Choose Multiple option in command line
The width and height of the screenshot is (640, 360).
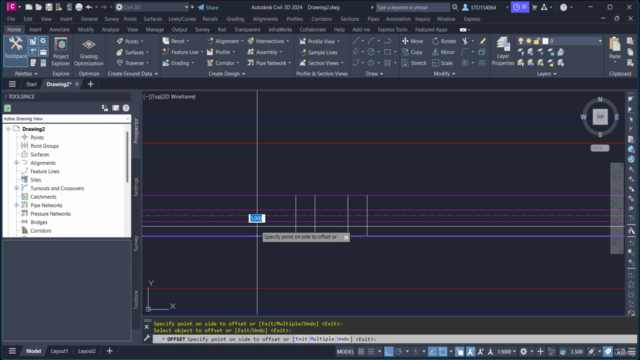[x=322, y=339]
